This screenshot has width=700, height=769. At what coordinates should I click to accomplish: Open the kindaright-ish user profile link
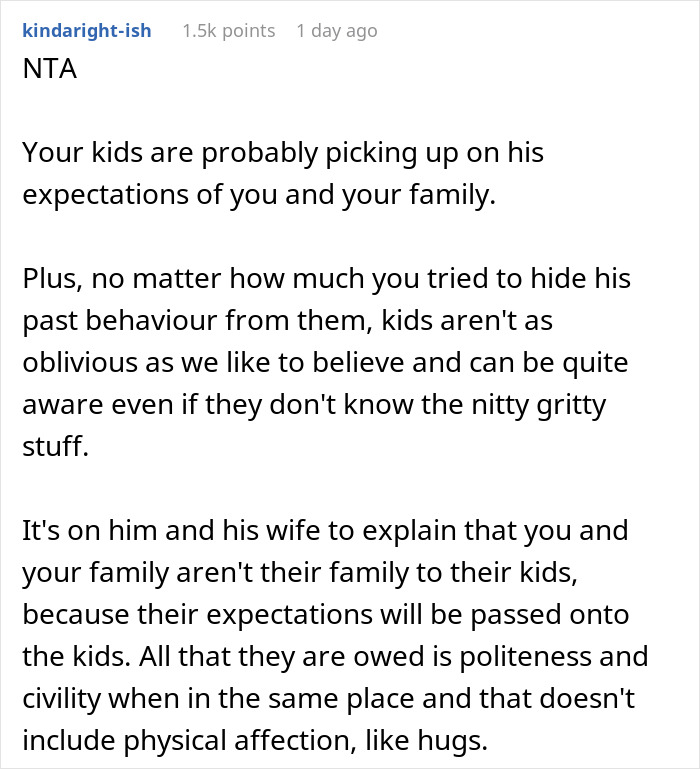coord(87,31)
